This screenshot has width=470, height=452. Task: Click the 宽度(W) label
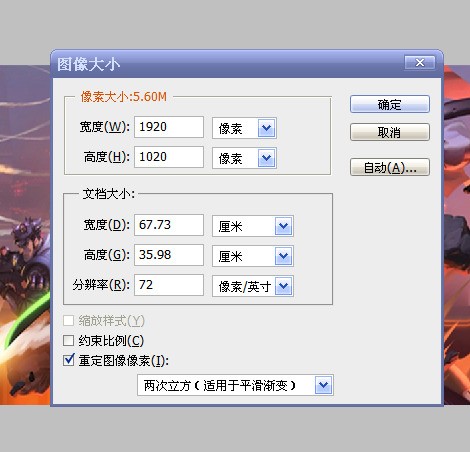(x=104, y=127)
